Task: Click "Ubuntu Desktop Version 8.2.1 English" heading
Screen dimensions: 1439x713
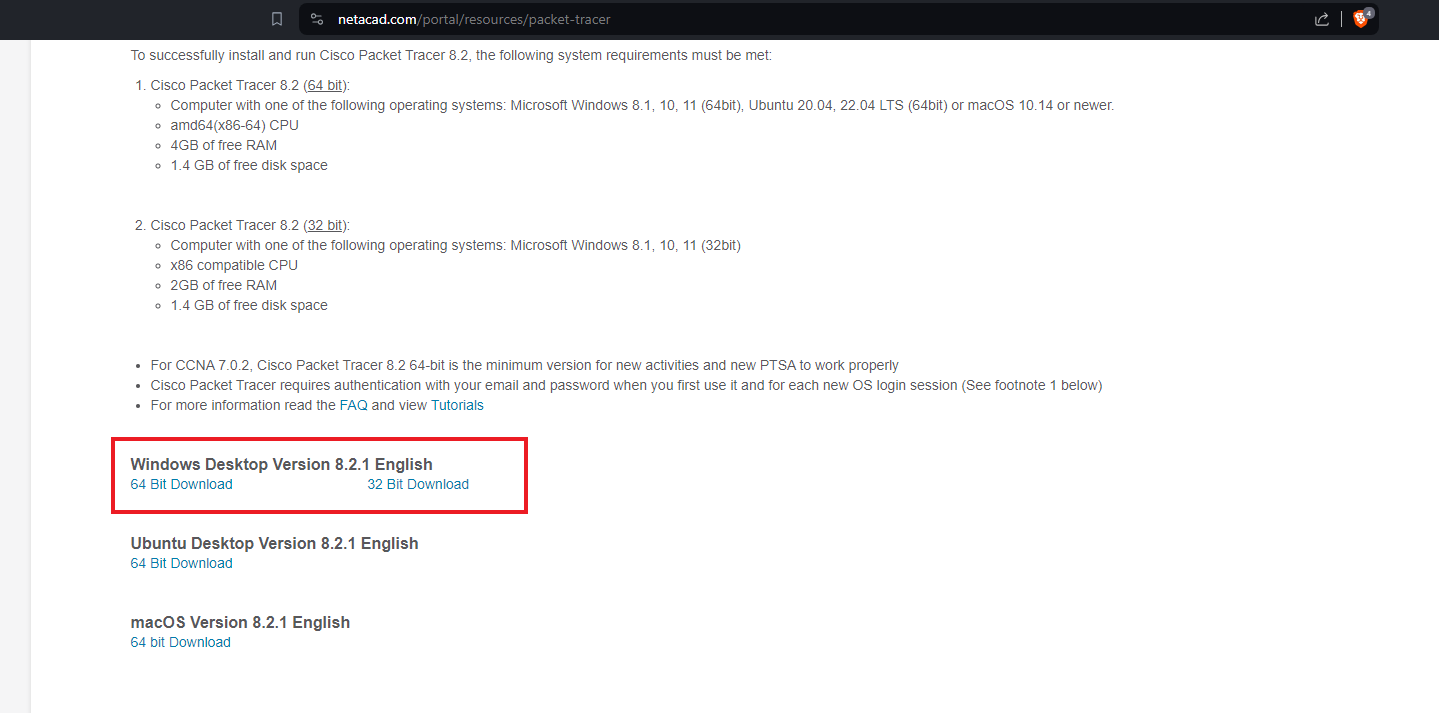Action: coord(274,543)
